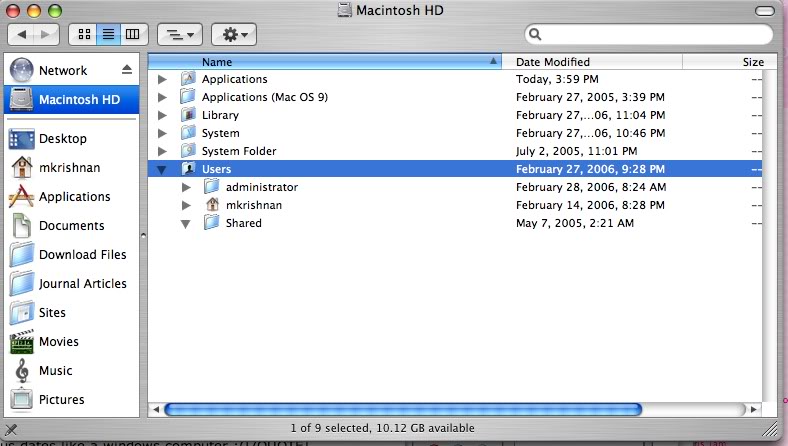Switch to column view
Image resolution: width=788 pixels, height=446 pixels.
pyautogui.click(x=133, y=34)
